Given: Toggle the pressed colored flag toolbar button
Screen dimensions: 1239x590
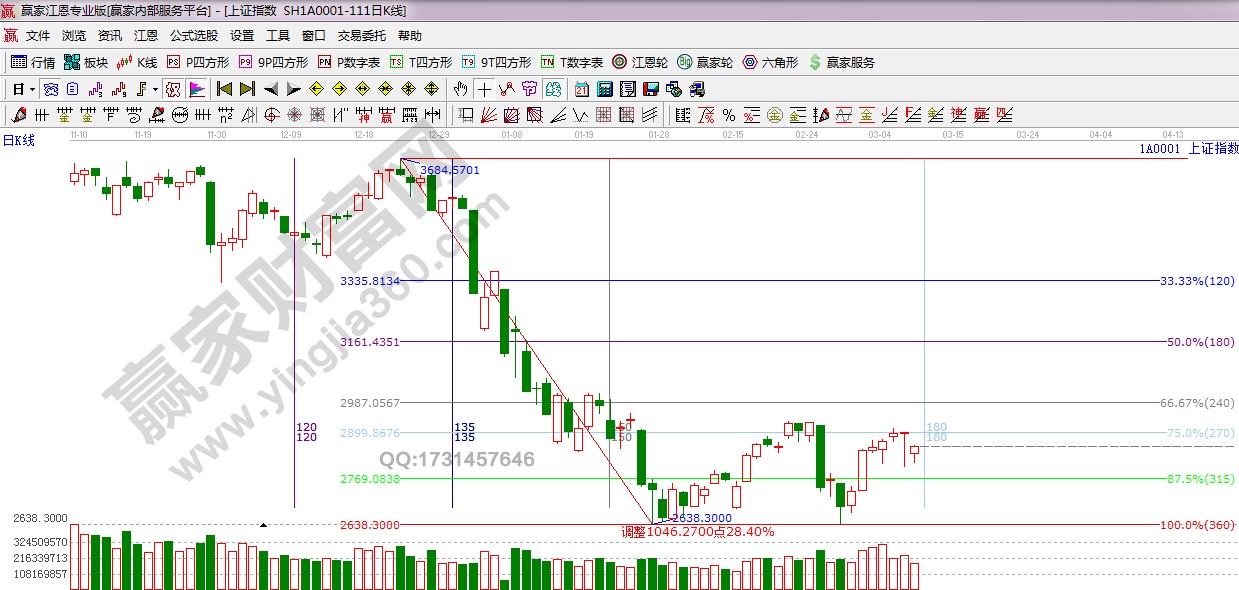Looking at the screenshot, I should point(196,89).
